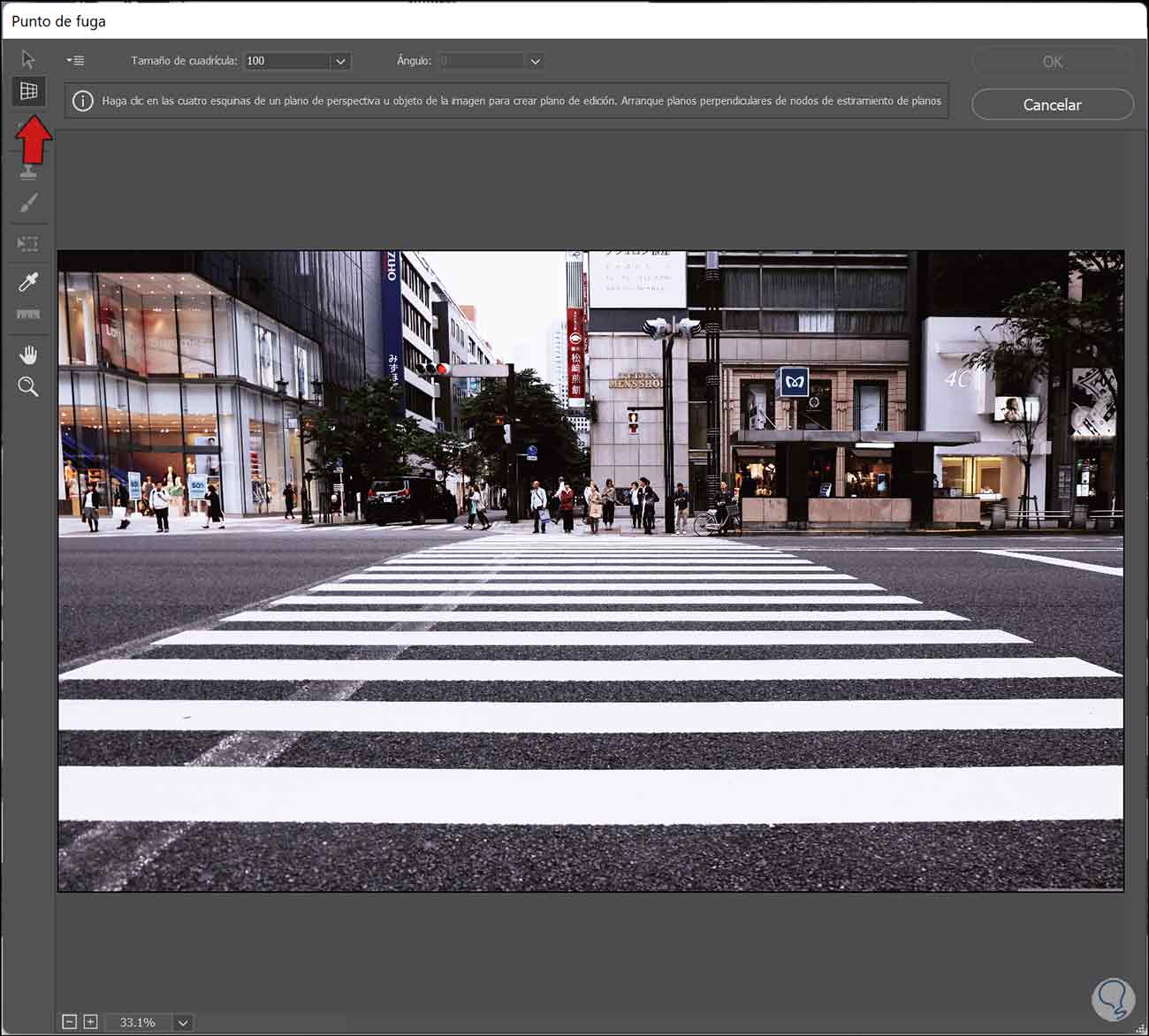Select the Transform tool
This screenshot has height=1036, width=1149.
pyautogui.click(x=28, y=243)
